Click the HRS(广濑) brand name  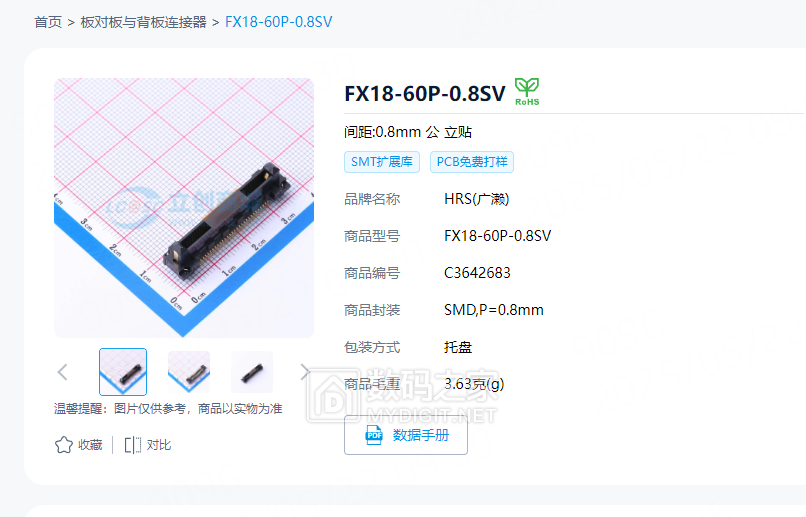click(x=477, y=199)
